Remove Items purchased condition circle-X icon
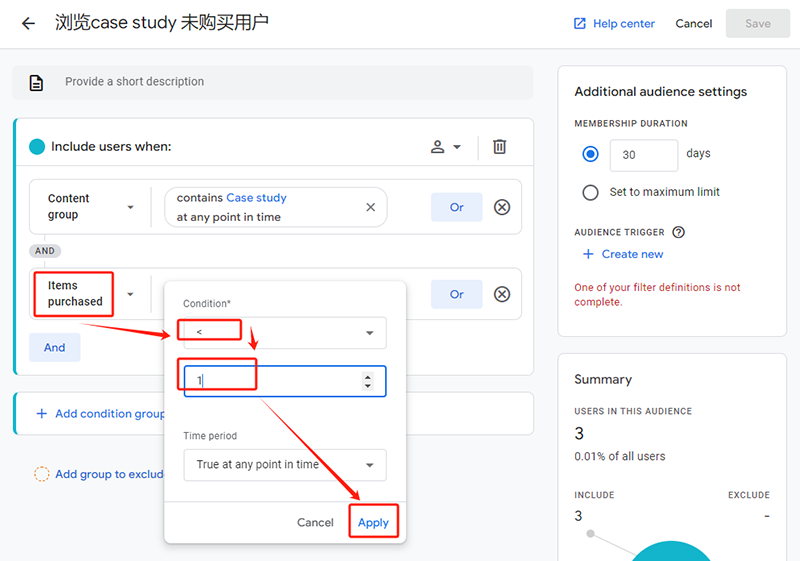 pyautogui.click(x=502, y=294)
